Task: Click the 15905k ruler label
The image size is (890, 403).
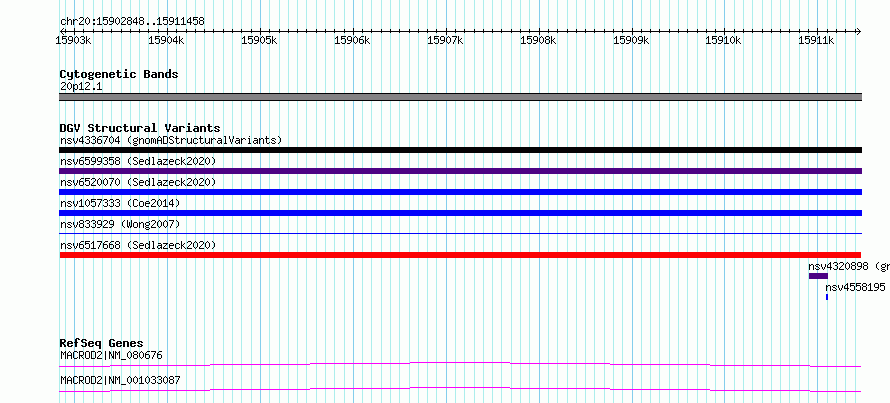Action: (x=259, y=40)
